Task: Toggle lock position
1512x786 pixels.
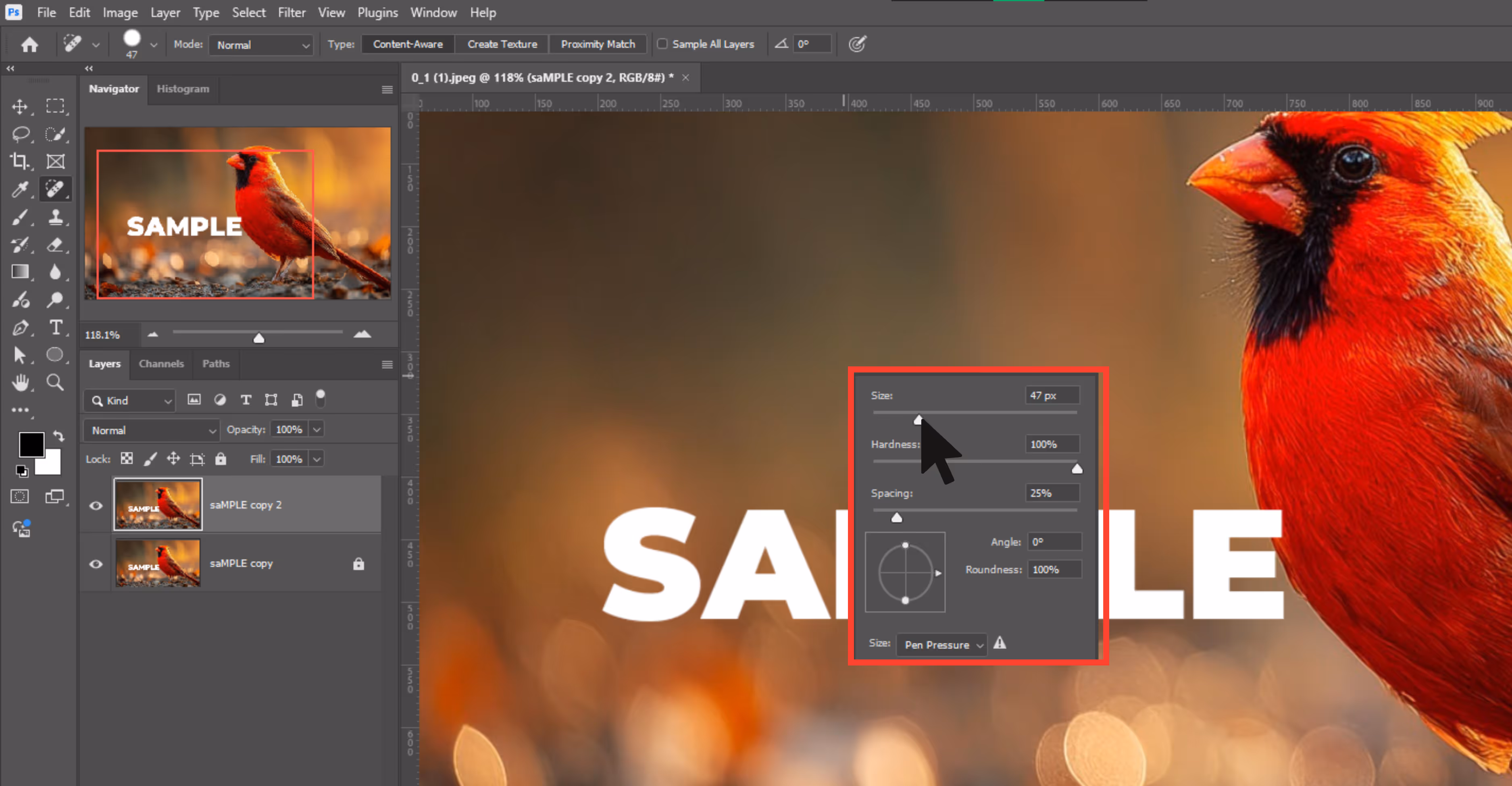Action: (173, 459)
